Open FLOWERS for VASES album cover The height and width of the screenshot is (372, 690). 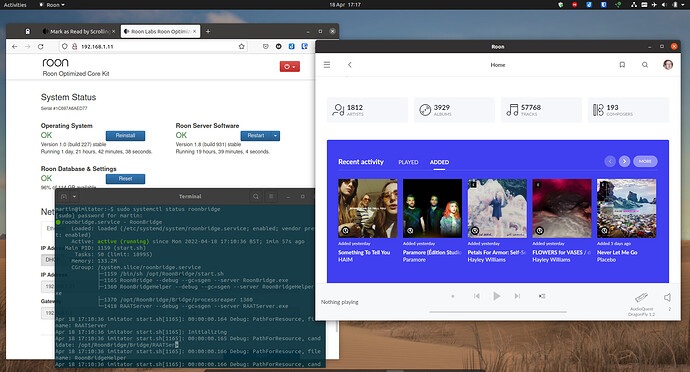pyautogui.click(x=562, y=208)
